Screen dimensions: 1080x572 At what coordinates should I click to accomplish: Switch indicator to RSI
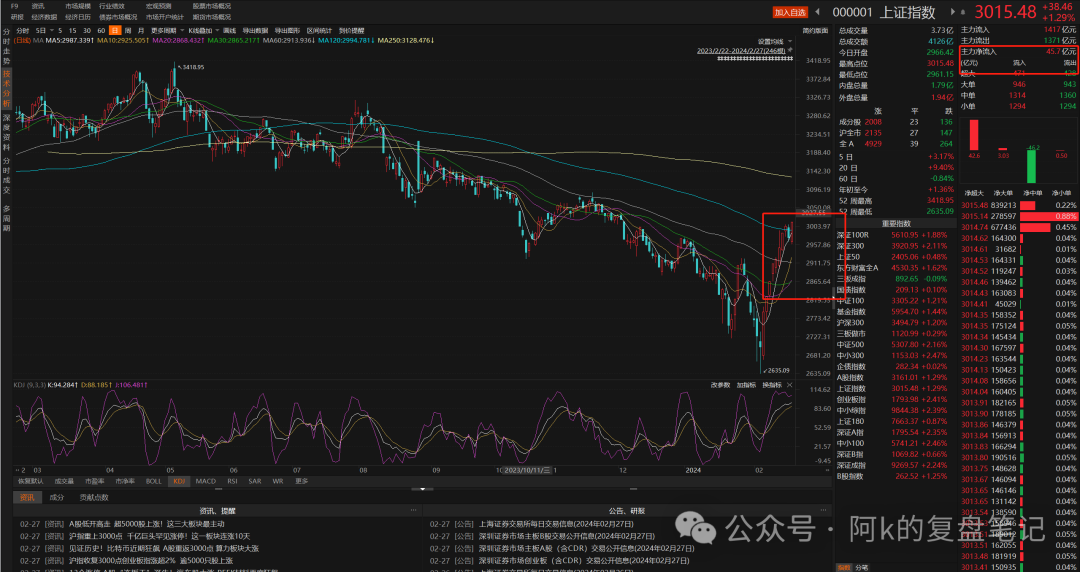[x=232, y=481]
